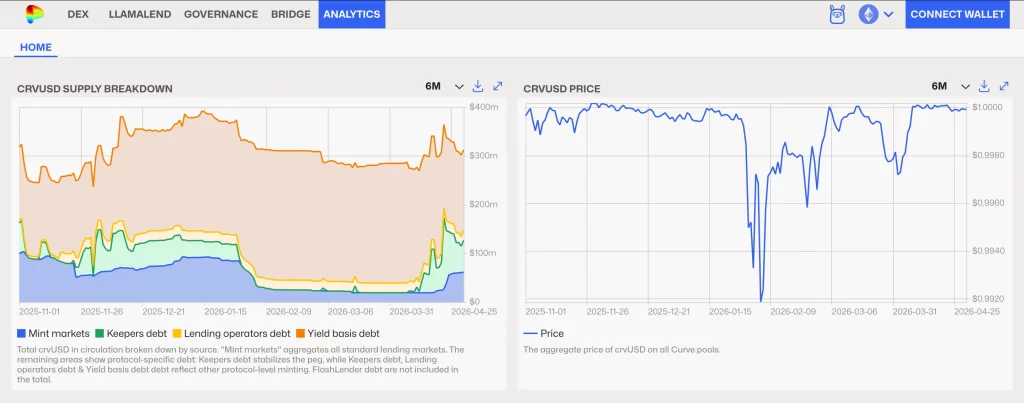Download the crvUSD Price chart
This screenshot has width=1024, height=403.
(984, 86)
